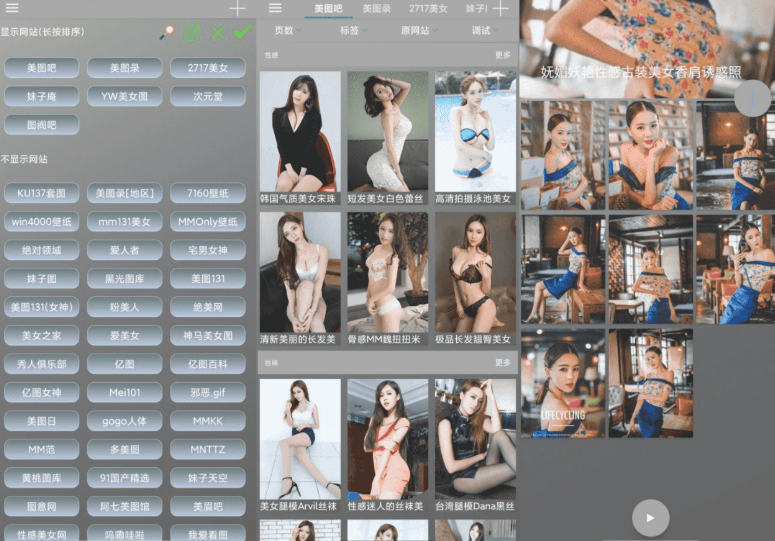Tap the 邪恶.gif button
The width and height of the screenshot is (775, 541).
pos(208,392)
